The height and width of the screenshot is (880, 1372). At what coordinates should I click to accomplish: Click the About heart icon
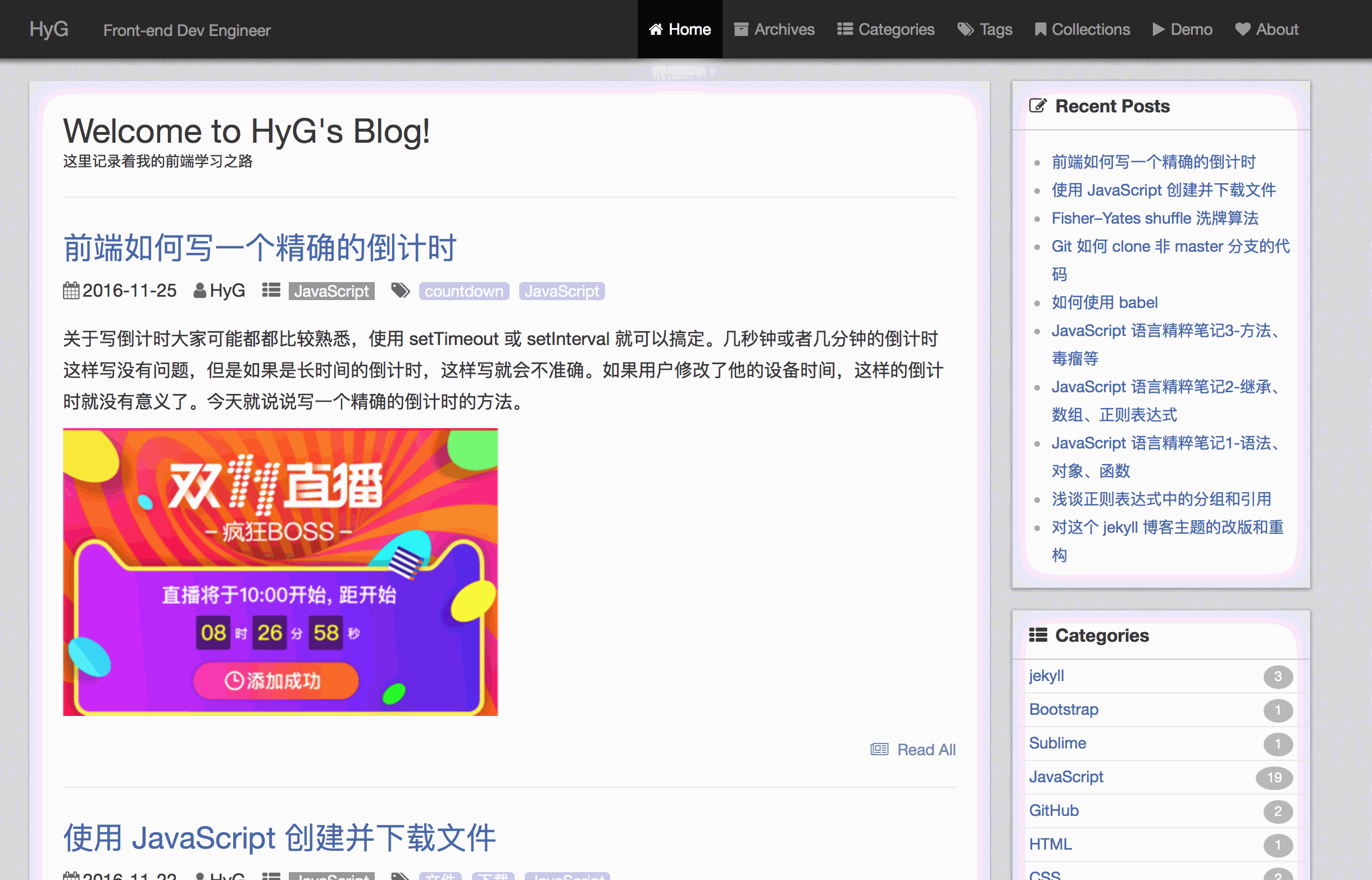point(1242,29)
